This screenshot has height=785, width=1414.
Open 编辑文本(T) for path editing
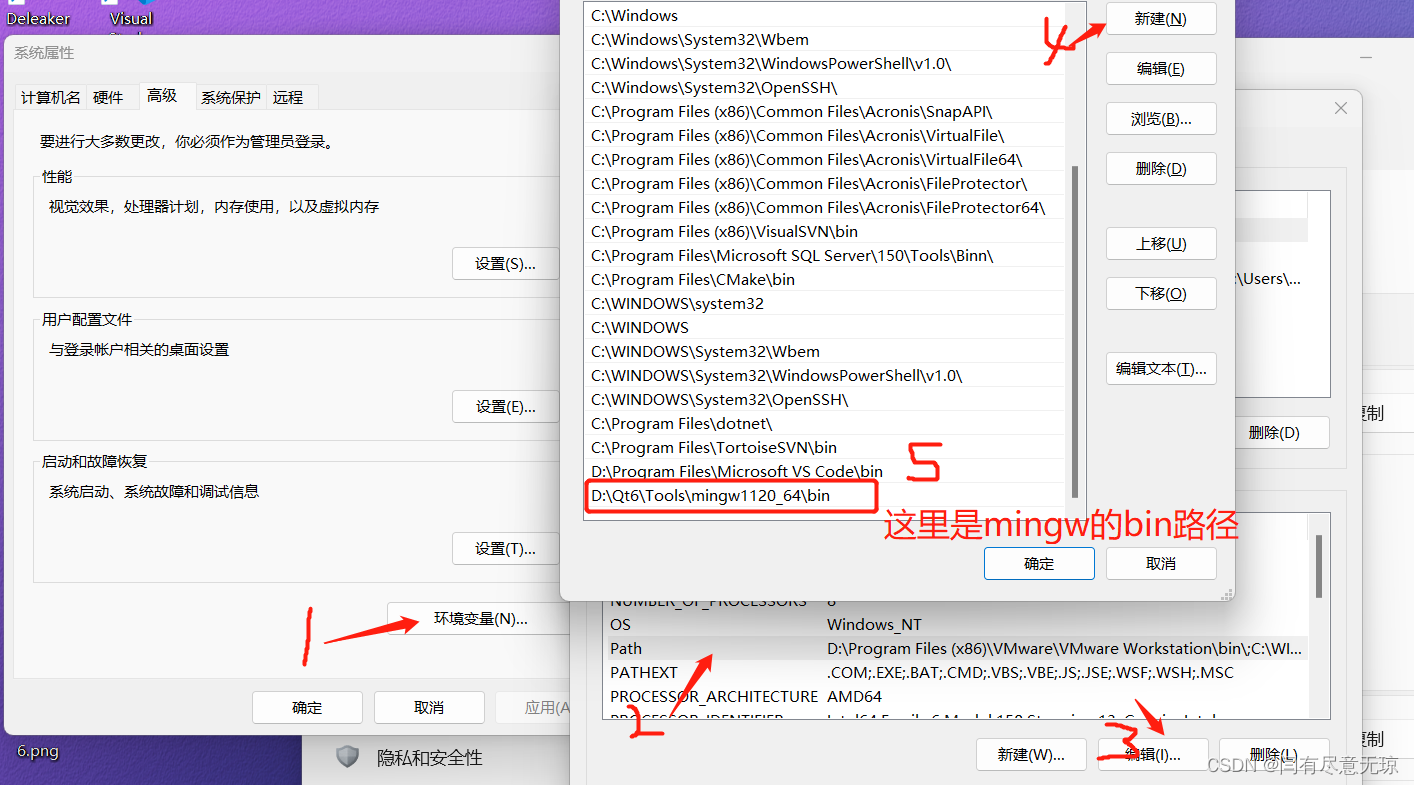tap(1161, 368)
